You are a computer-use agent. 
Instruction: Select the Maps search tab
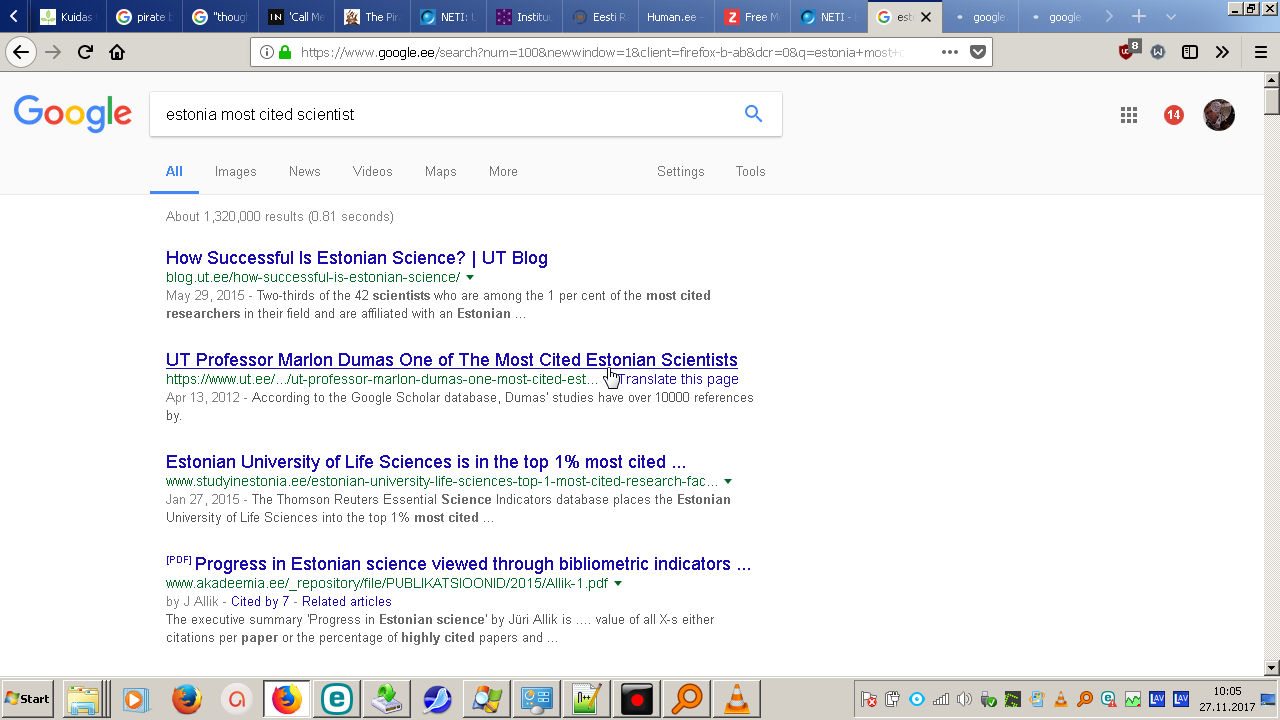pos(441,171)
